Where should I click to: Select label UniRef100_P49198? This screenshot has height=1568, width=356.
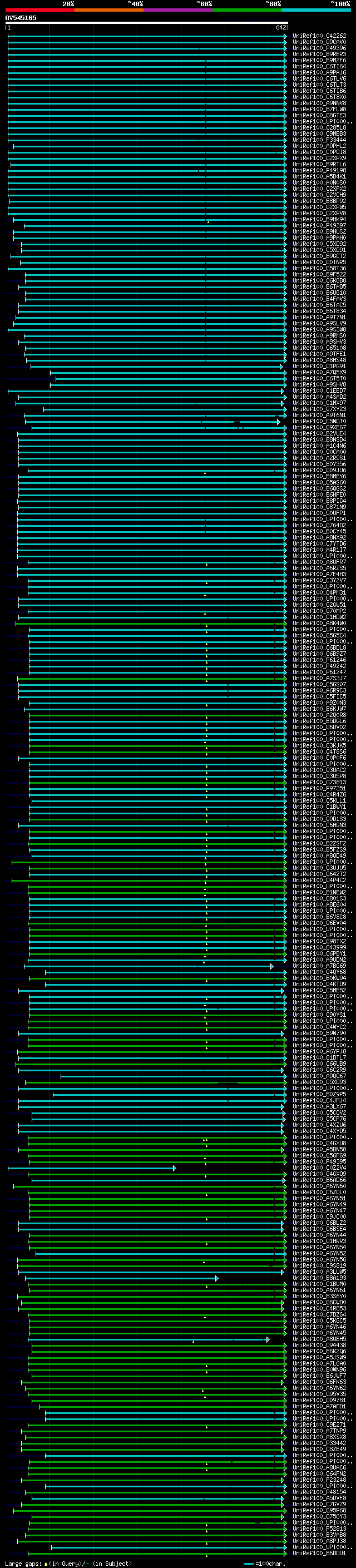pyautogui.click(x=319, y=170)
